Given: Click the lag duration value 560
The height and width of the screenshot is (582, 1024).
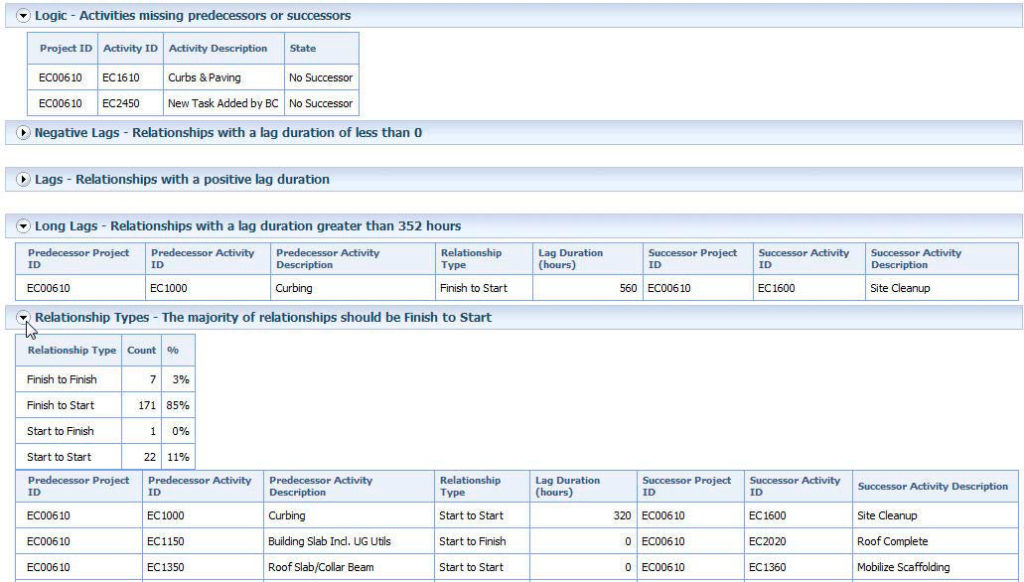Looking at the screenshot, I should (x=628, y=288).
